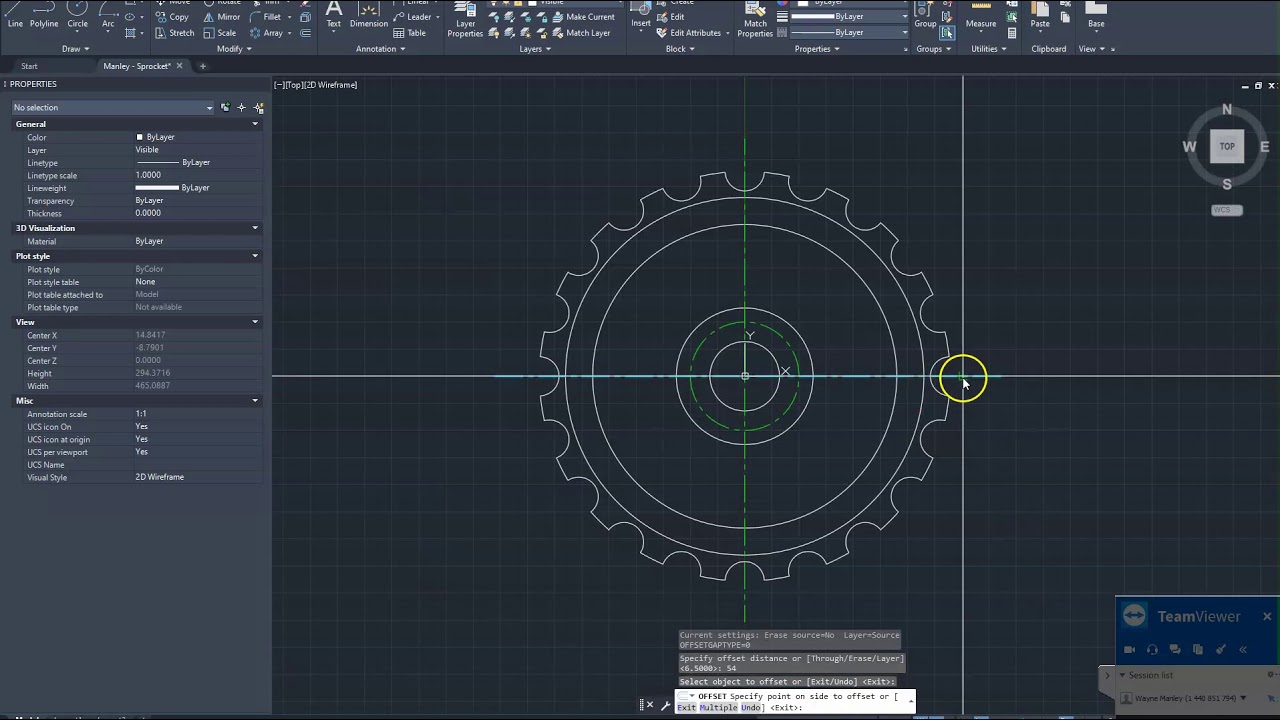This screenshot has width=1280, height=720.
Task: Collapse the 3D Visualization section
Action: [255, 228]
